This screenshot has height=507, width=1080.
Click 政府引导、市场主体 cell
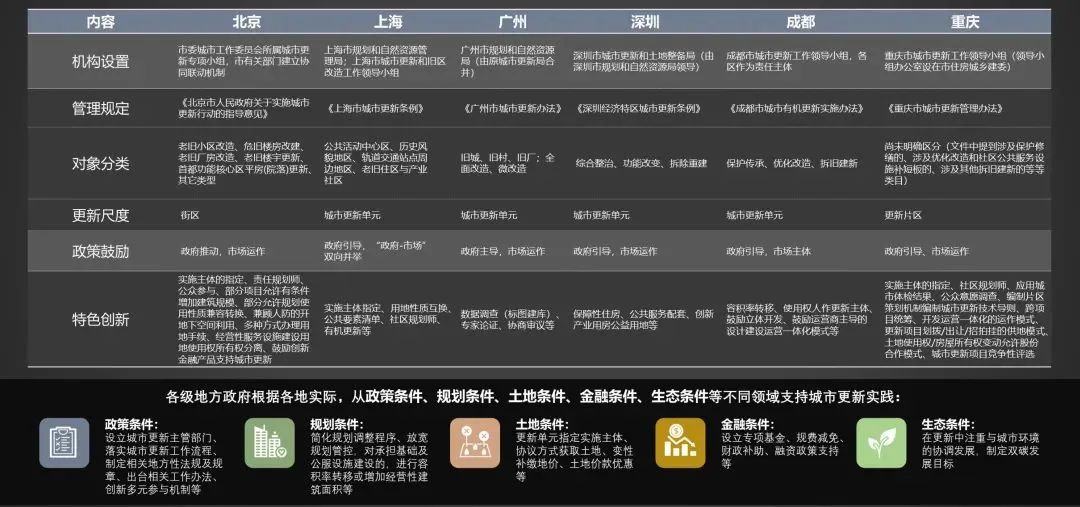[769, 251]
